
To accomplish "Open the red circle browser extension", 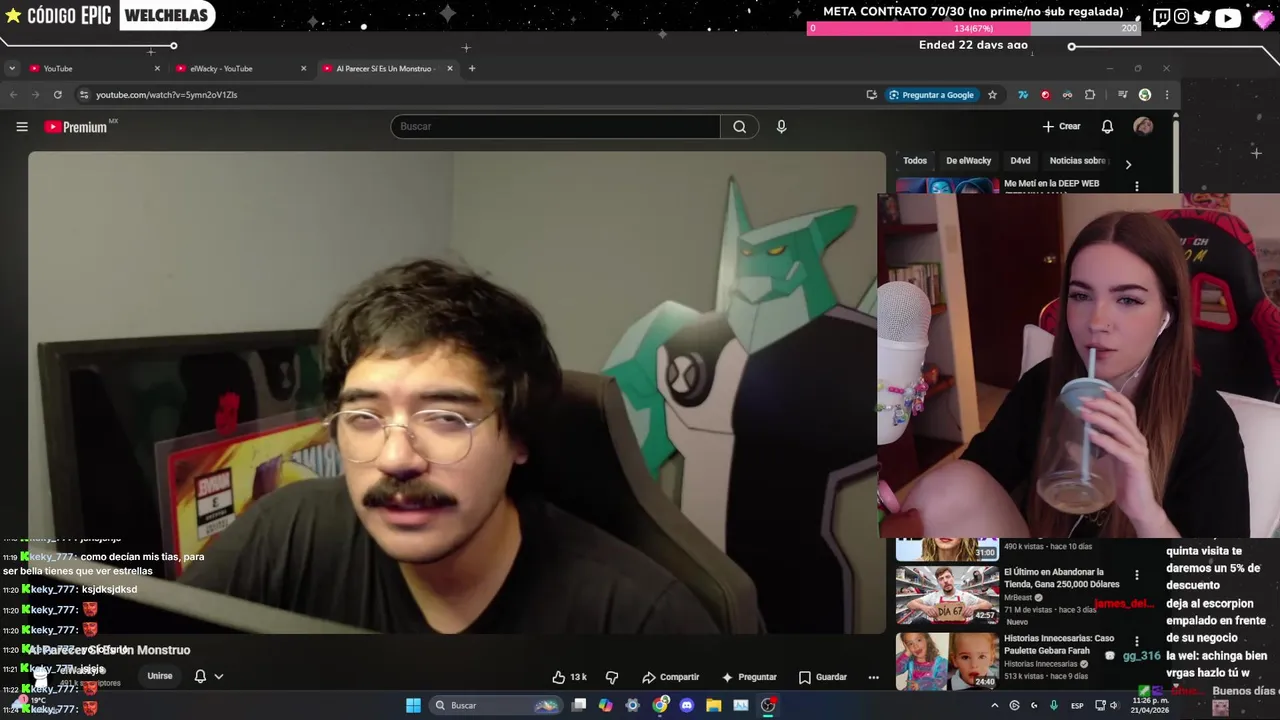I will 1045,95.
